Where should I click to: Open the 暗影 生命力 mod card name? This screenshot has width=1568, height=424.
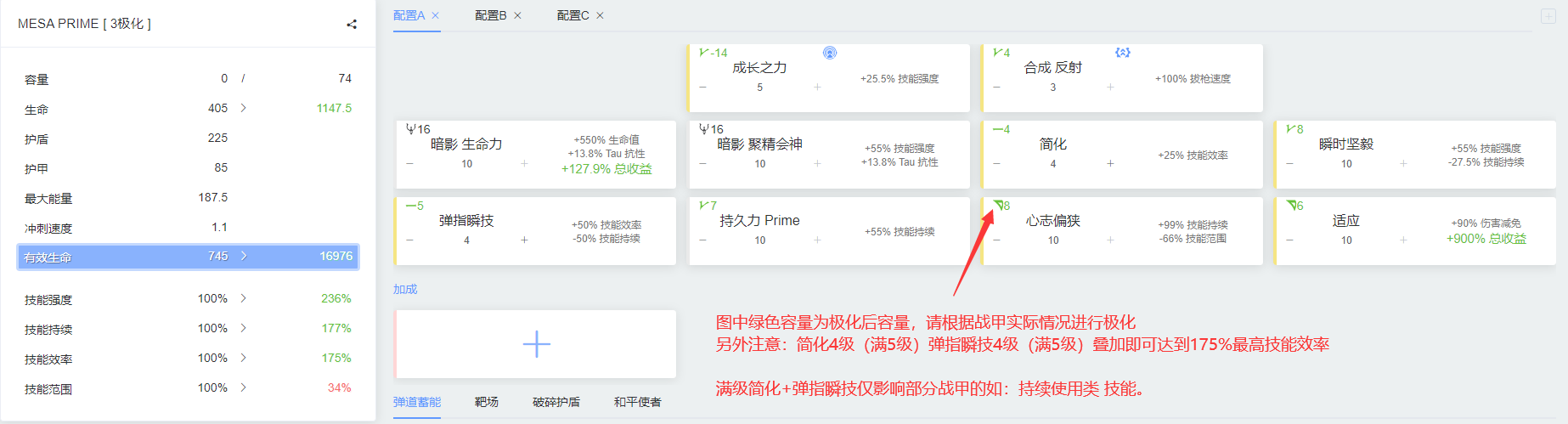(x=466, y=144)
